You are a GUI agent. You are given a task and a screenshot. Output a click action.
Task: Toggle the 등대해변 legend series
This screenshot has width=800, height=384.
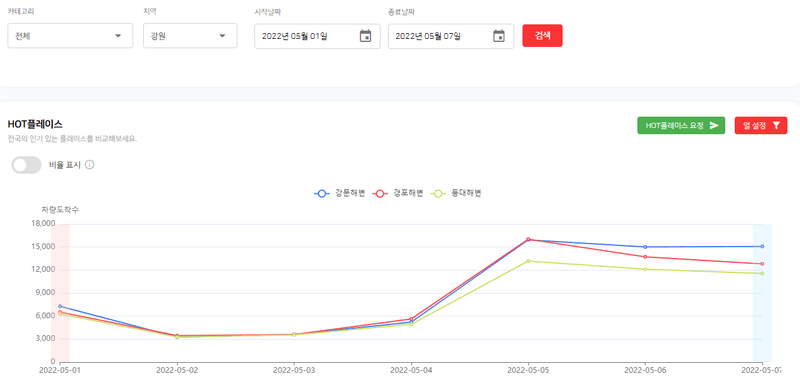click(457, 193)
